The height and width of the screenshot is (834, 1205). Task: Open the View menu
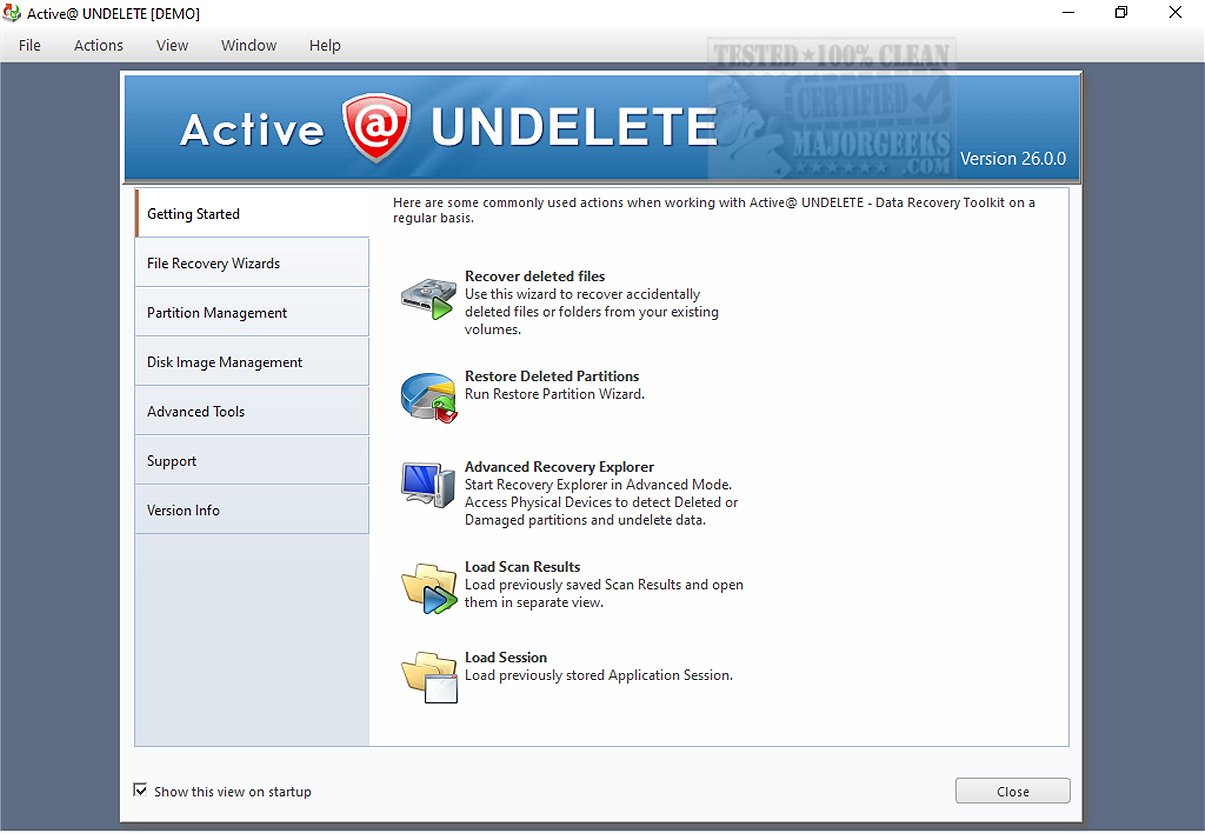click(172, 45)
